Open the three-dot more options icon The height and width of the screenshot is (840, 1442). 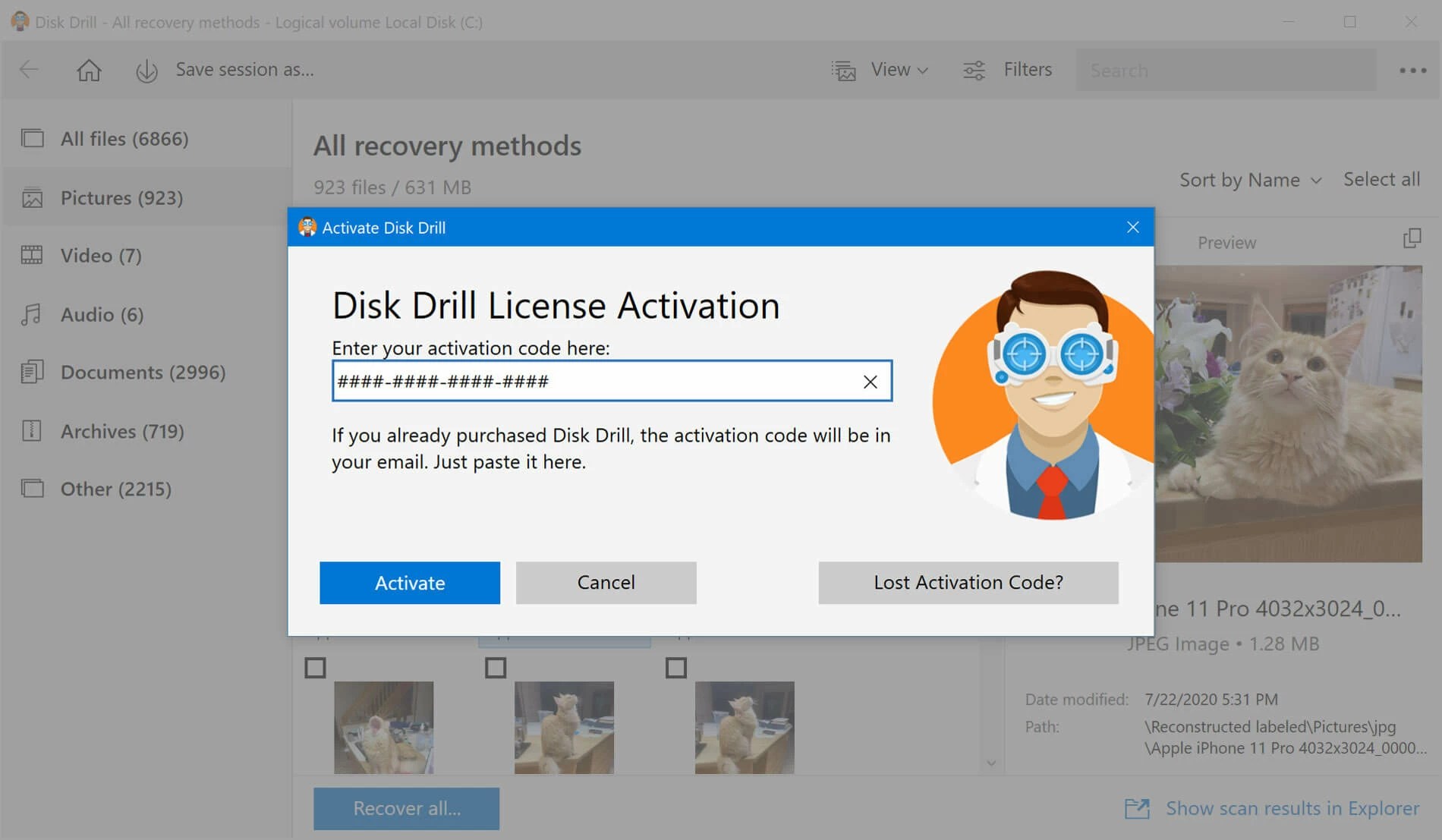pos(1412,69)
